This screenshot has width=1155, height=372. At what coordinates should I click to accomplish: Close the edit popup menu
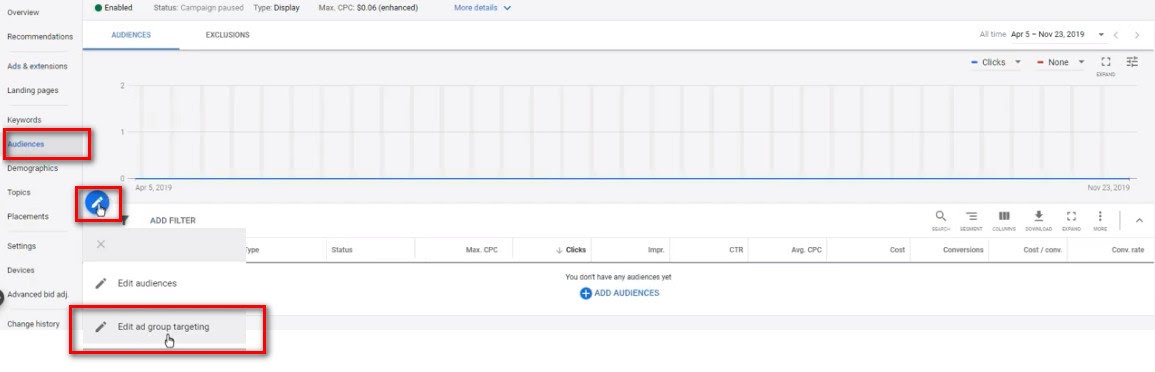(101, 244)
